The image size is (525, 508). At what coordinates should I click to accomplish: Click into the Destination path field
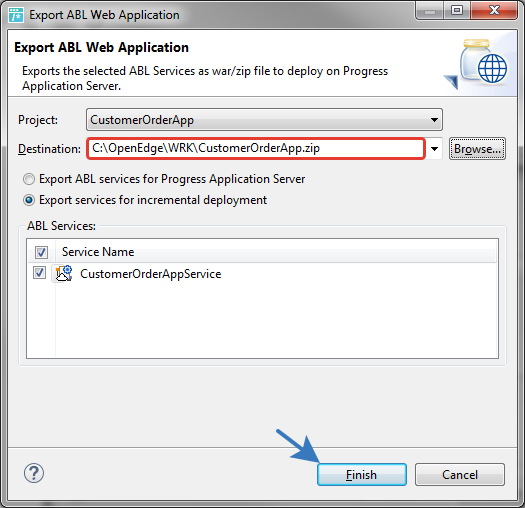point(256,148)
